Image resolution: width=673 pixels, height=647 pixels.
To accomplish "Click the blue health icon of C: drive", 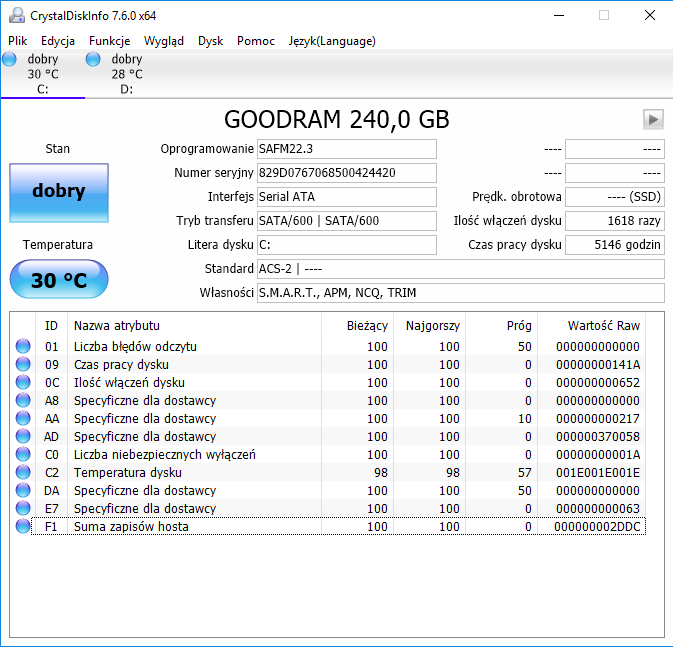I will pos(9,59).
